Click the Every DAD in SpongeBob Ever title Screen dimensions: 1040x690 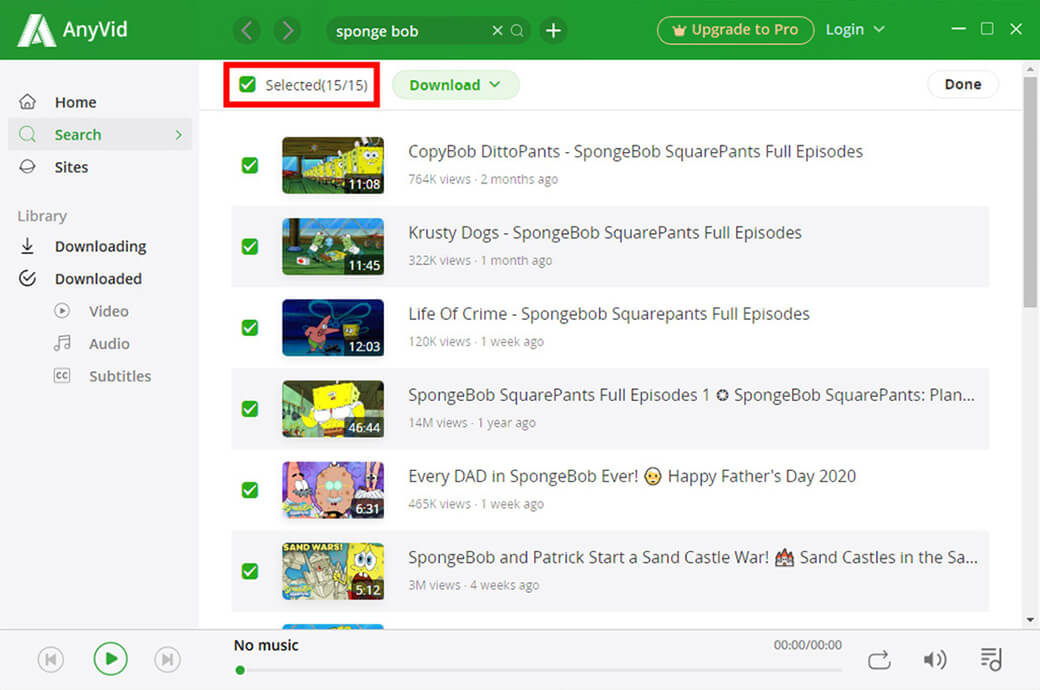pyautogui.click(x=632, y=476)
